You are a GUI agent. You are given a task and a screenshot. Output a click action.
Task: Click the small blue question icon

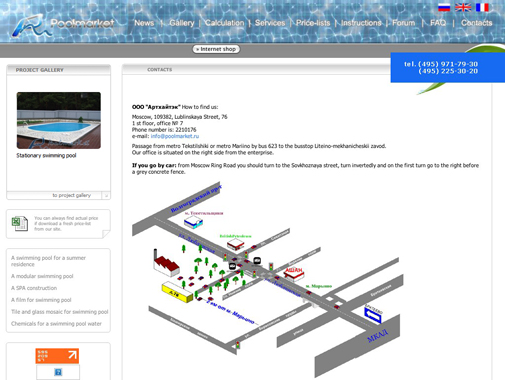[58, 372]
